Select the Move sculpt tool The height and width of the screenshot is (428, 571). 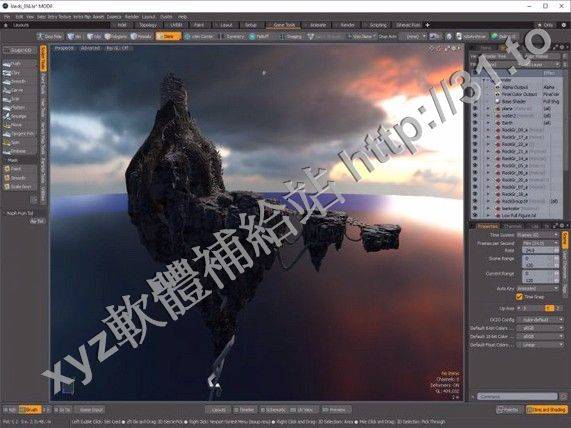click(x=19, y=125)
